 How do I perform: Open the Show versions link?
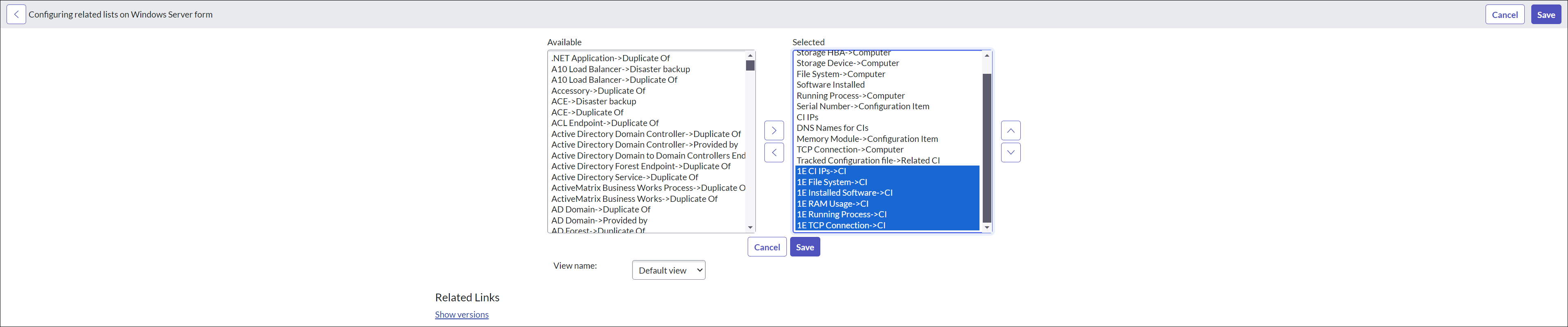pos(462,315)
